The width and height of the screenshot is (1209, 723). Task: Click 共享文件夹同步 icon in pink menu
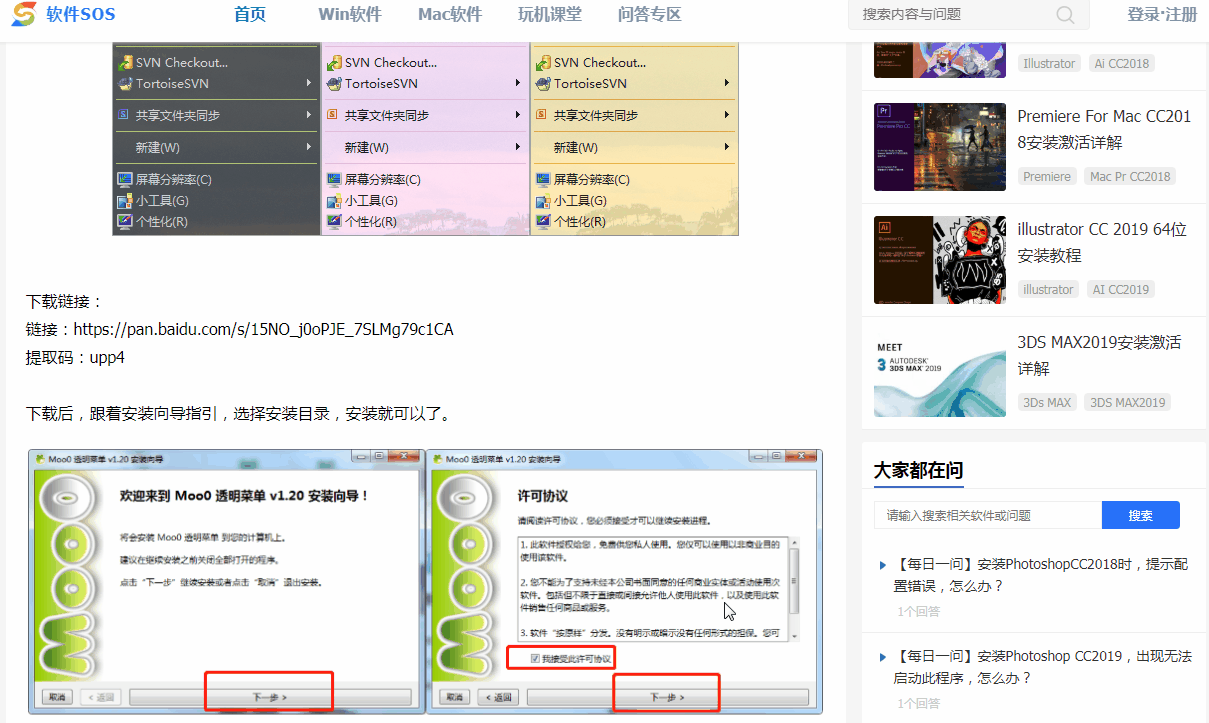pyautogui.click(x=334, y=115)
